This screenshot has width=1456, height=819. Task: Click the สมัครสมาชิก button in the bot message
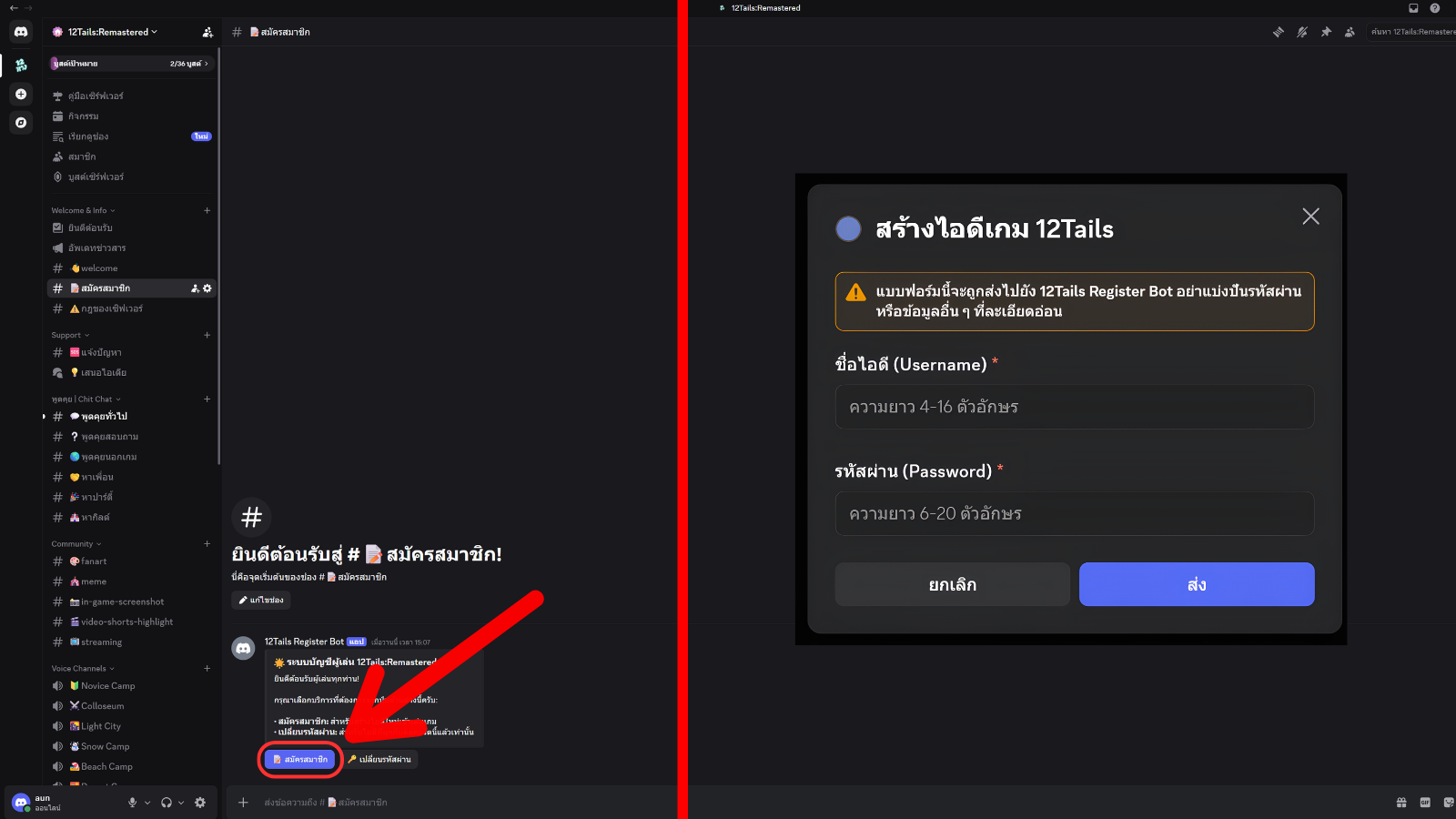tap(300, 759)
